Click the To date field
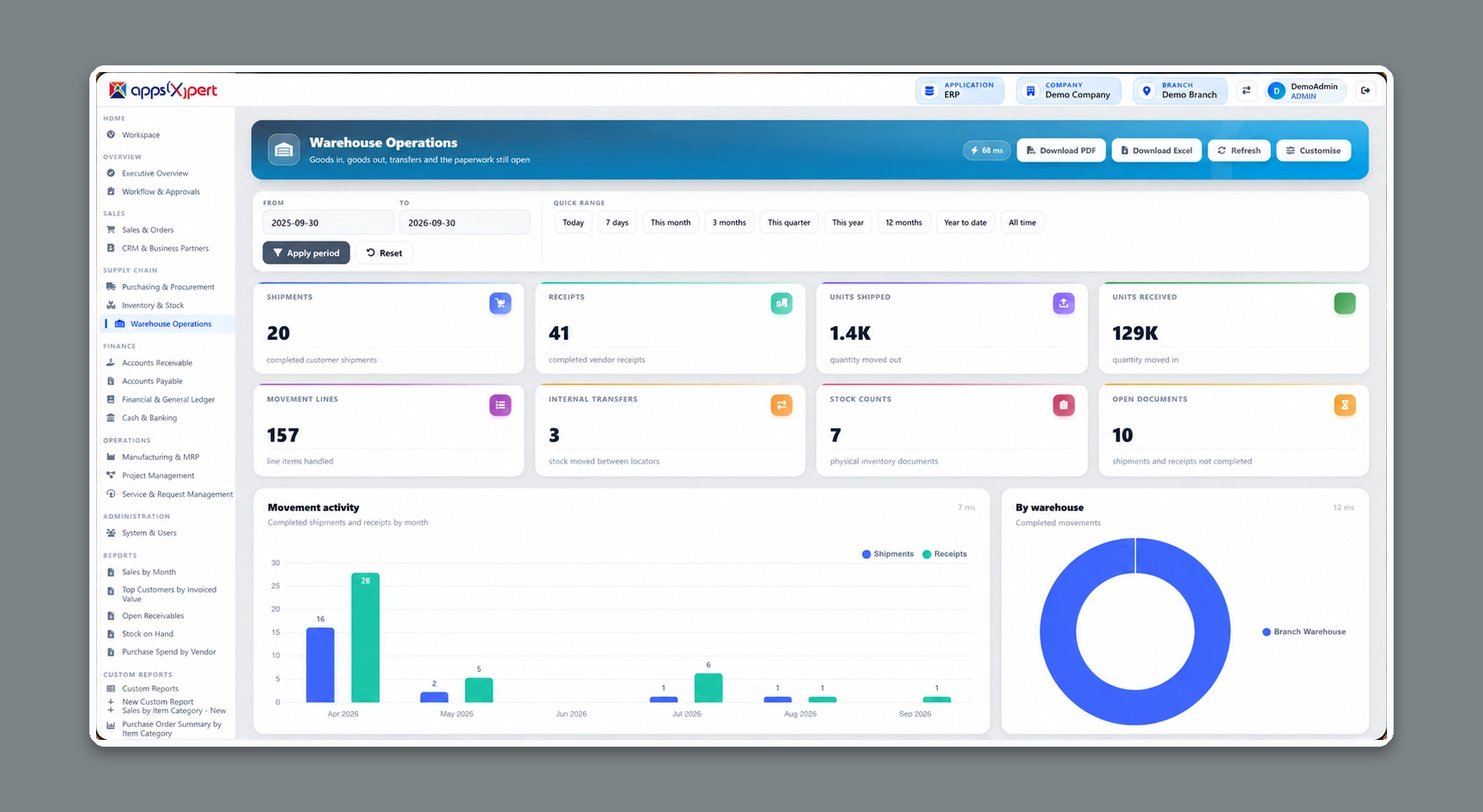The width and height of the screenshot is (1483, 812). [x=465, y=222]
